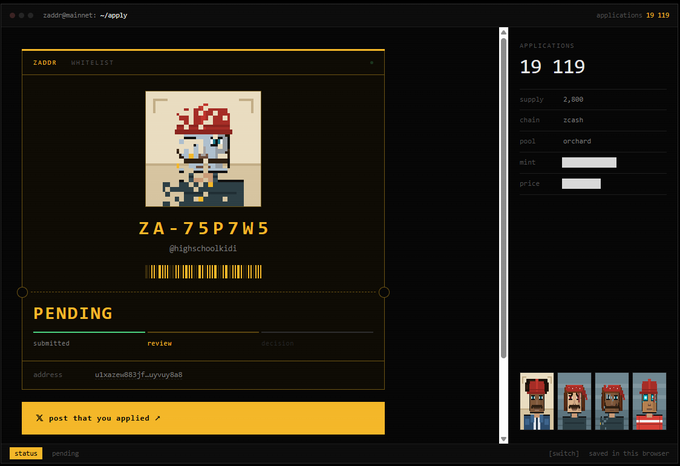The width and height of the screenshot is (680, 466).
Task: Click the scrollbar down arrow
Action: (x=503, y=439)
